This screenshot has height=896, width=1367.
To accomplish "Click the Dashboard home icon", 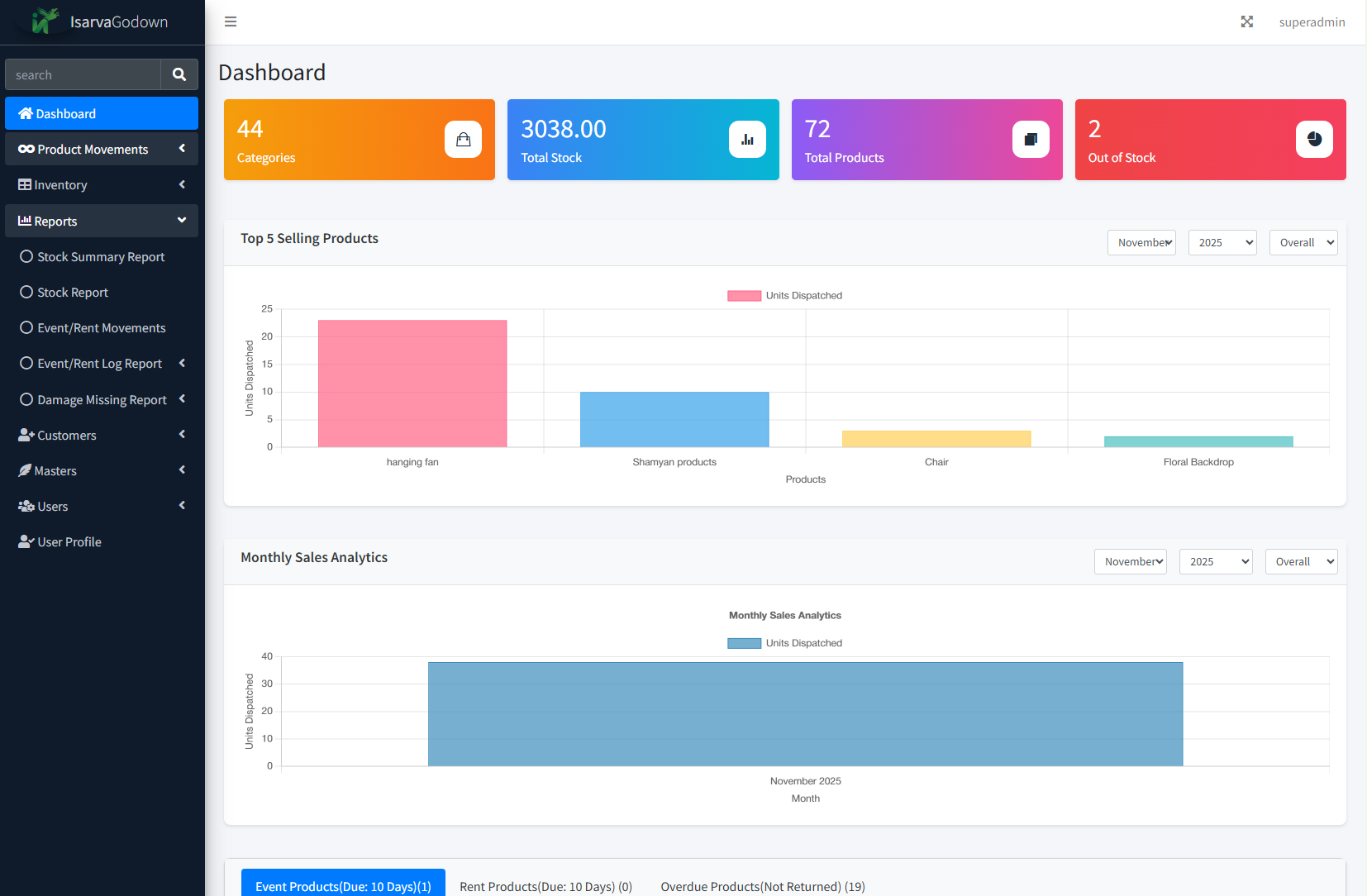I will pyautogui.click(x=26, y=113).
